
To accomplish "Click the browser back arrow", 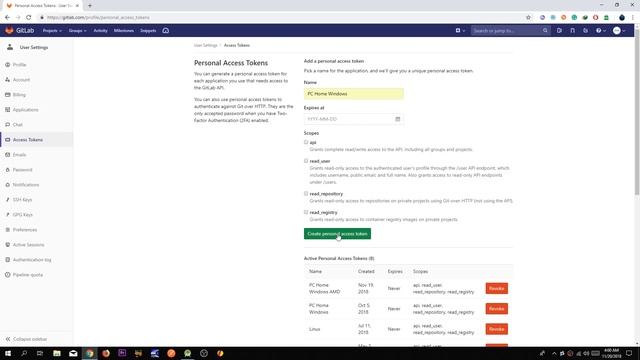I will (x=7, y=18).
